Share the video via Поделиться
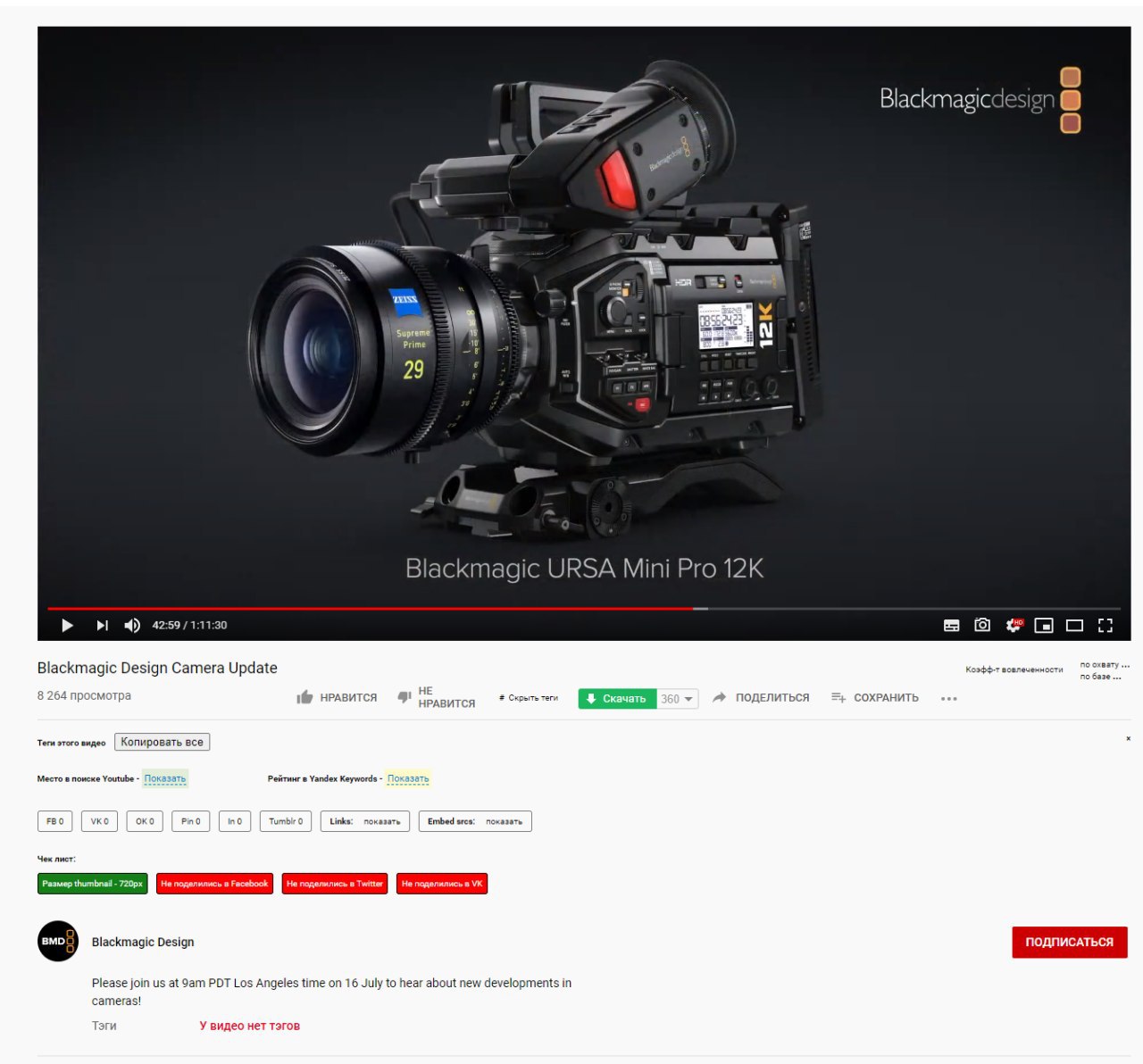 click(761, 697)
